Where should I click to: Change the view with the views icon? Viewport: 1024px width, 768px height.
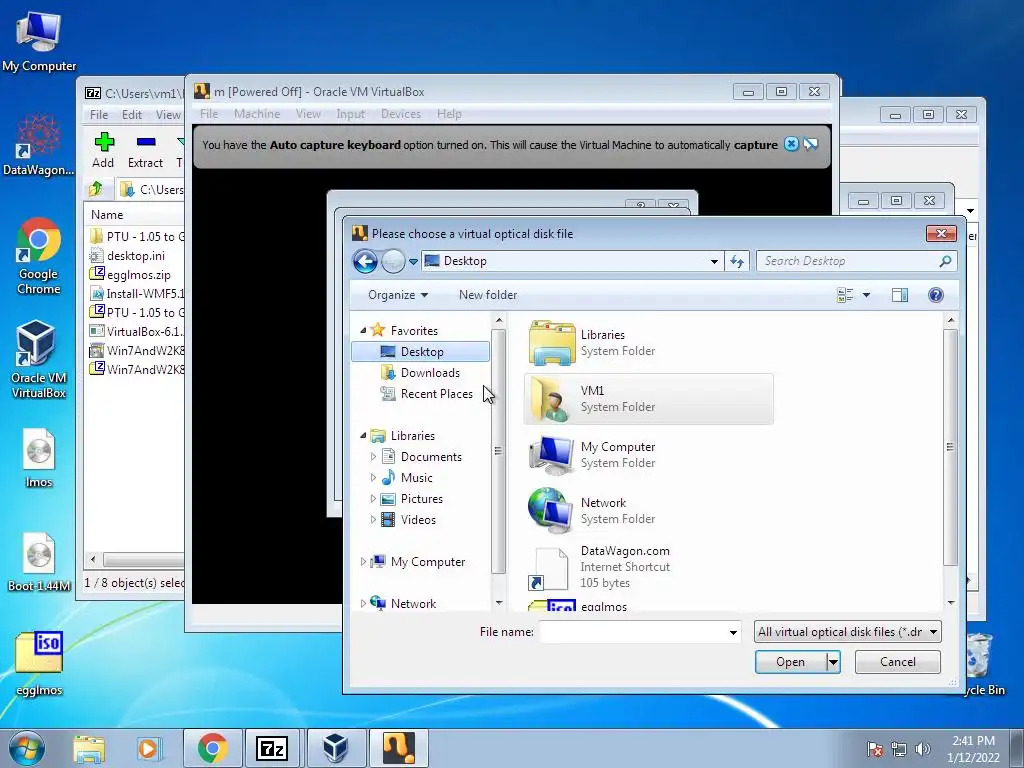point(845,295)
